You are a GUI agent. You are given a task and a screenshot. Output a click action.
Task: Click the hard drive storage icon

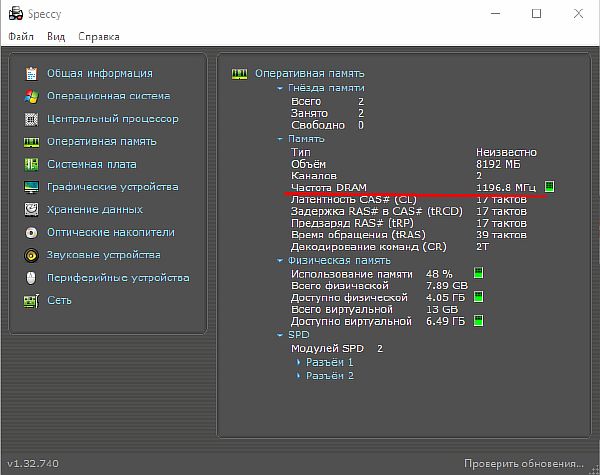pyautogui.click(x=31, y=210)
